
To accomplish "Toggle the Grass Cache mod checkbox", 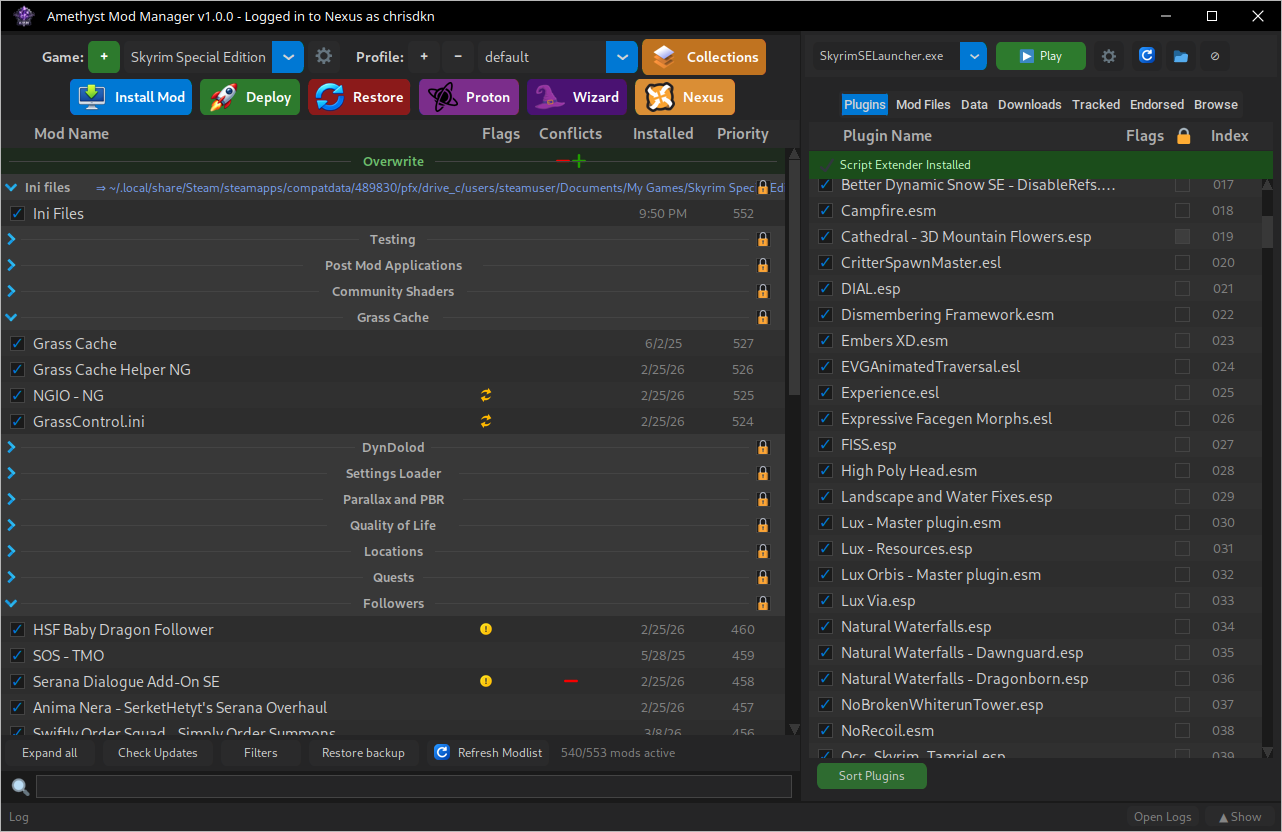I will tap(17, 343).
